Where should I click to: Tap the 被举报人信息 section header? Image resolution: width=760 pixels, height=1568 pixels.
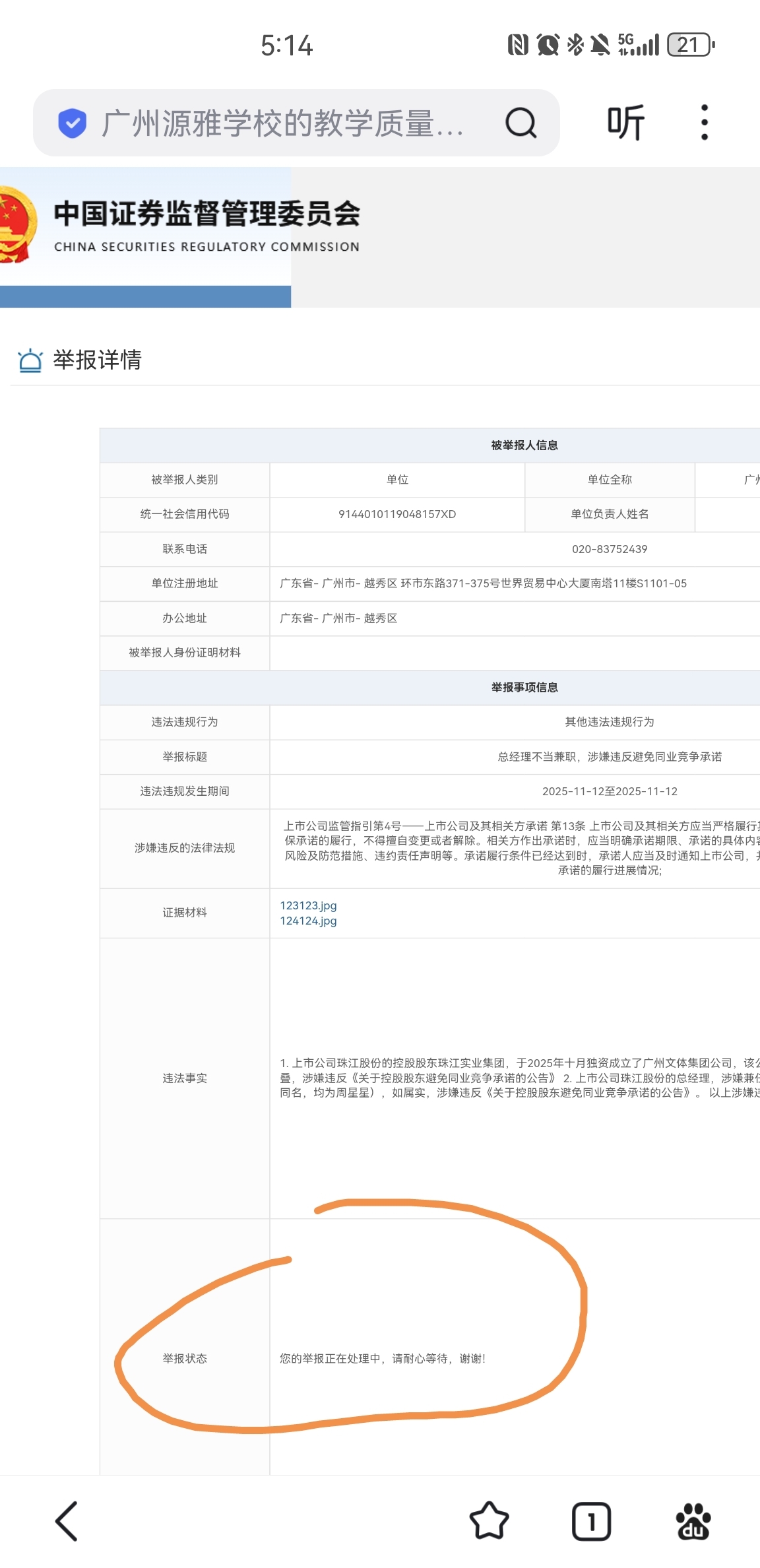click(524, 445)
